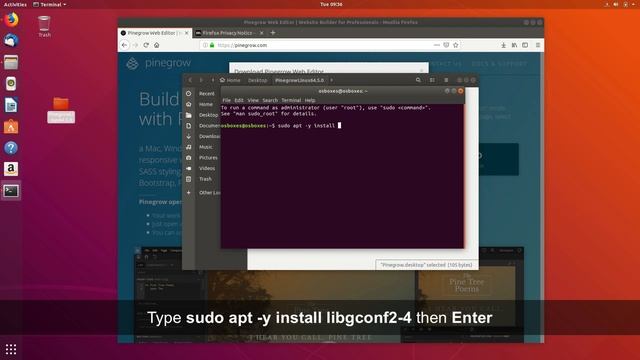Open Ubuntu Software from the dock

point(11,127)
